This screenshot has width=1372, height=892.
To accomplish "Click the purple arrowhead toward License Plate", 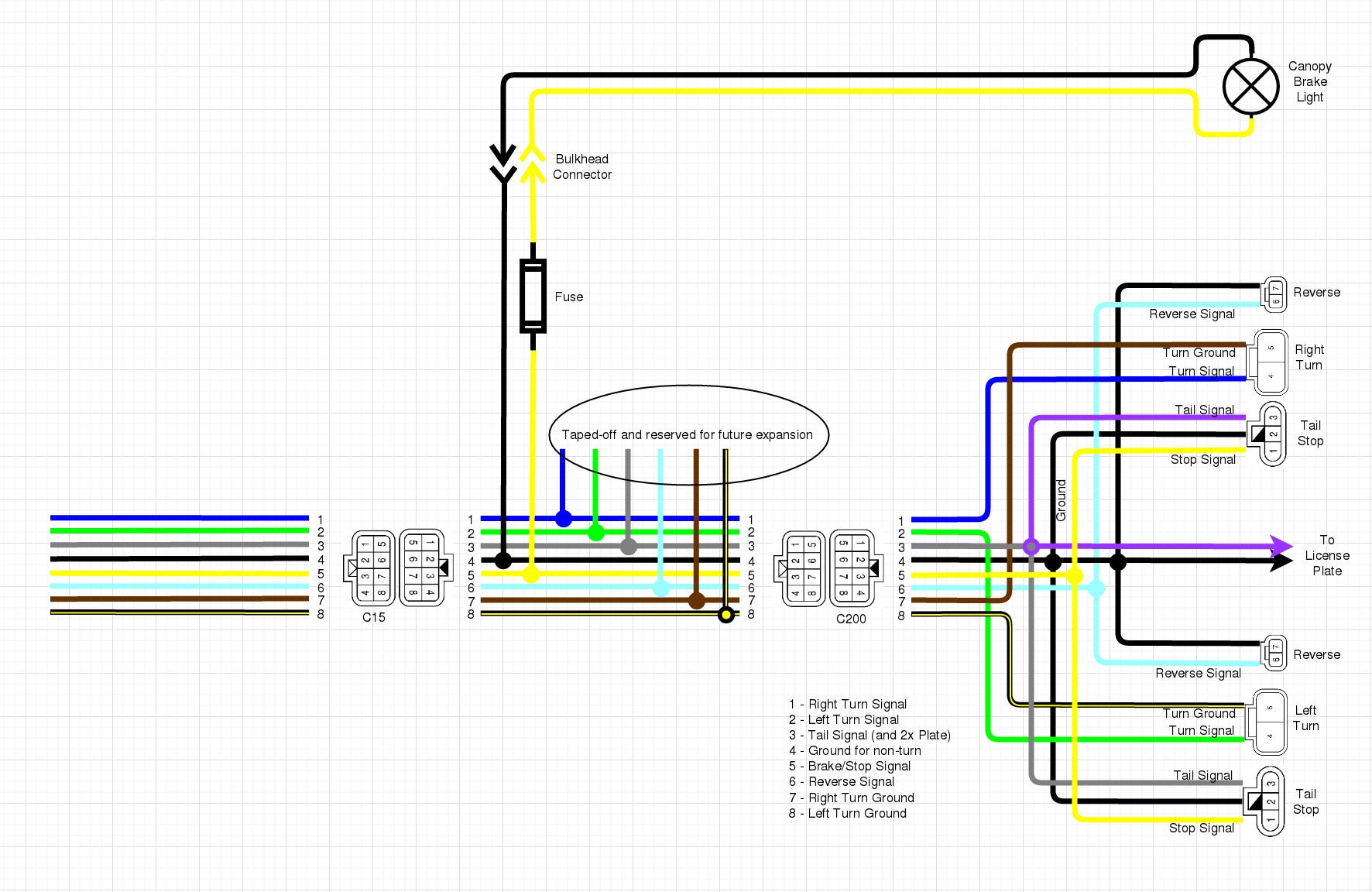I will tap(1281, 547).
